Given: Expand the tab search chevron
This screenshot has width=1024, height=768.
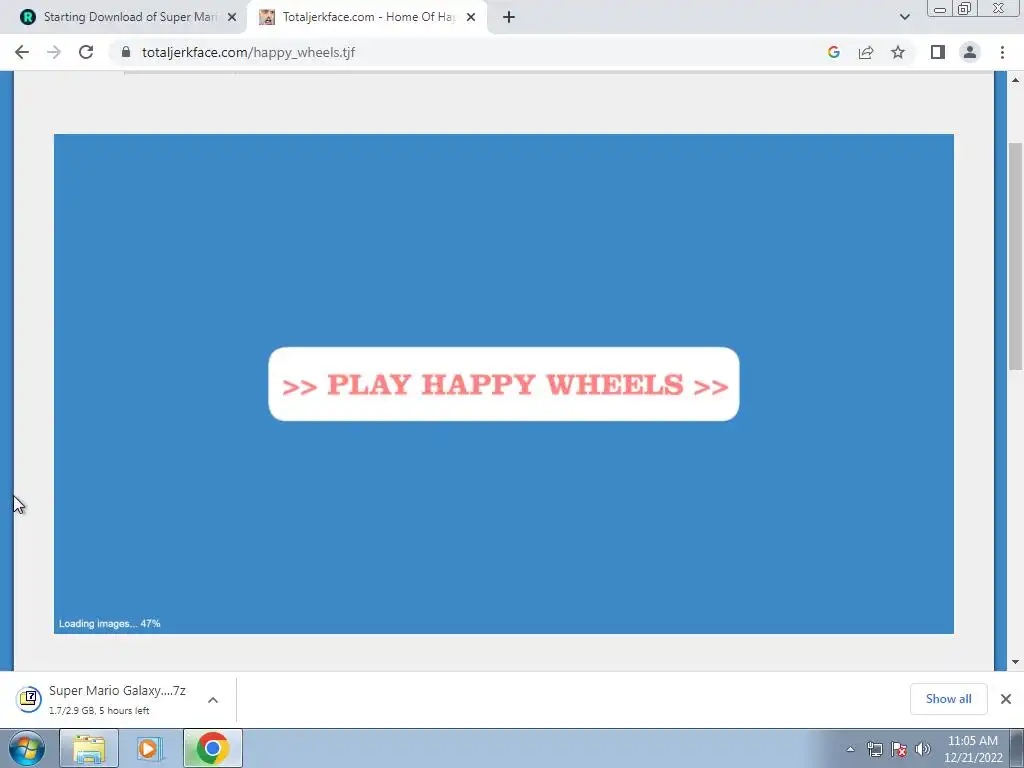Looking at the screenshot, I should [x=904, y=17].
